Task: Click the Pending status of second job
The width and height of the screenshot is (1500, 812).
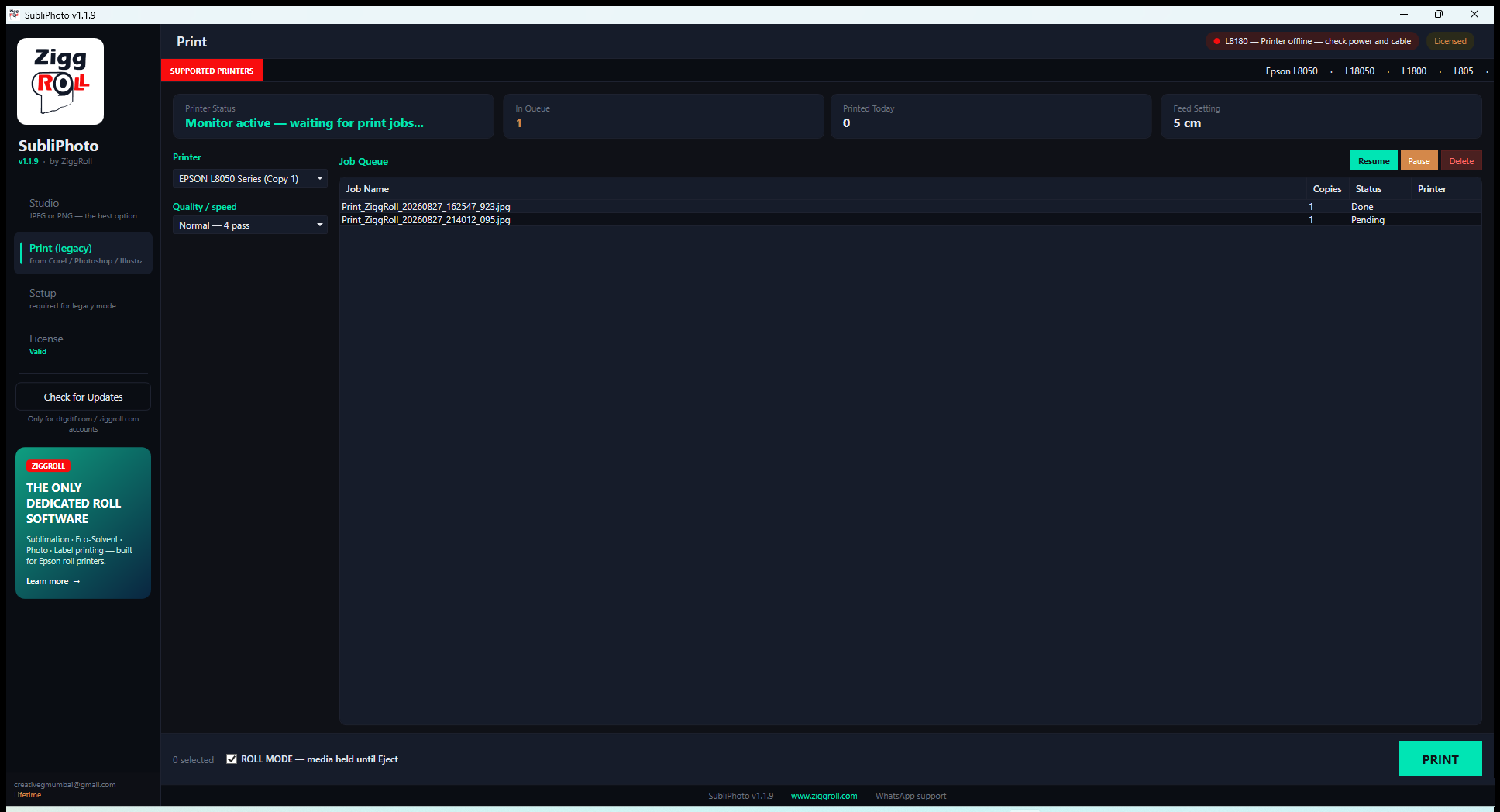Action: tap(1368, 220)
